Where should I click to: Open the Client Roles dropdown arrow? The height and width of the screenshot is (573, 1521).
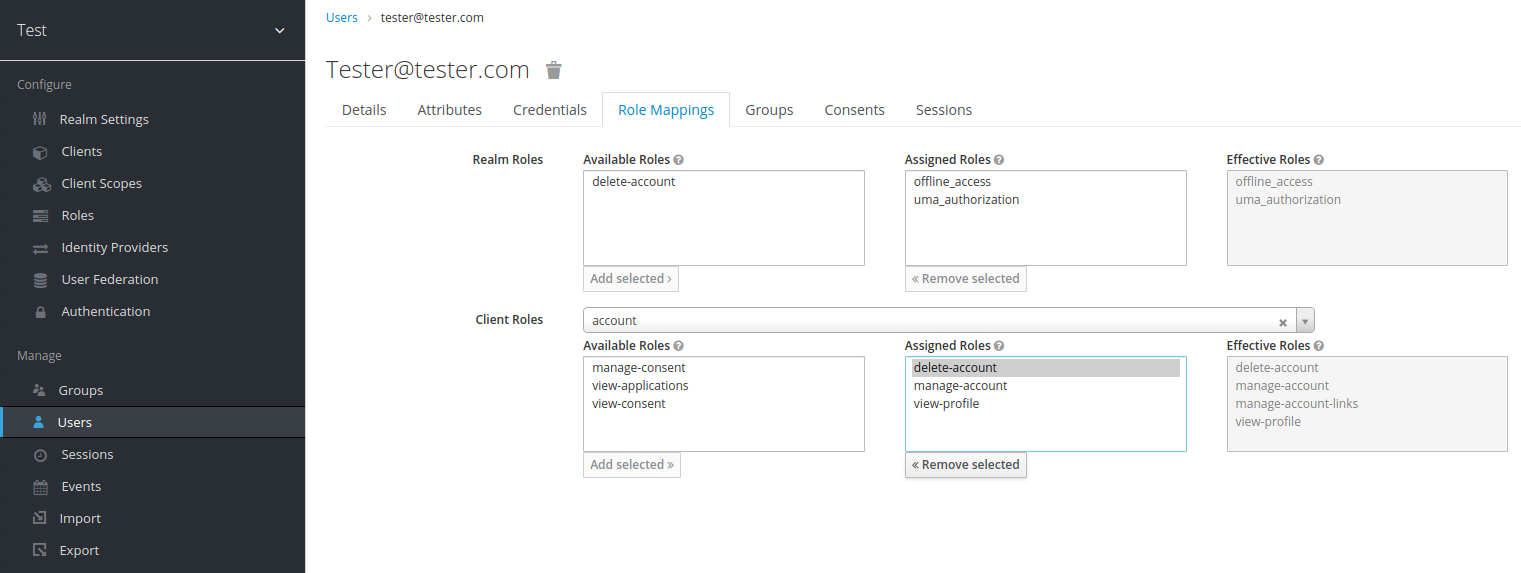click(x=1305, y=321)
